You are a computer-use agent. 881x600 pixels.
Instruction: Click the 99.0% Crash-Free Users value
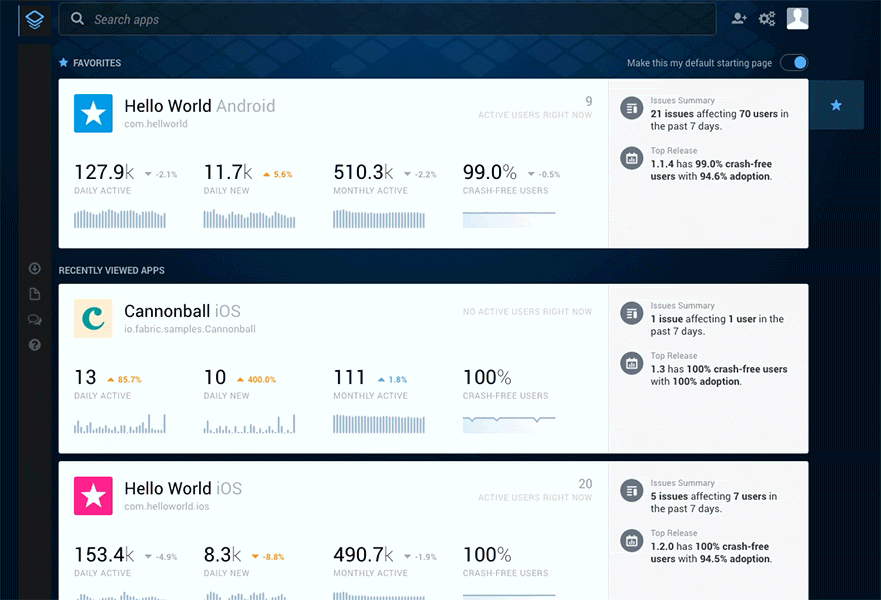pyautogui.click(x=489, y=172)
